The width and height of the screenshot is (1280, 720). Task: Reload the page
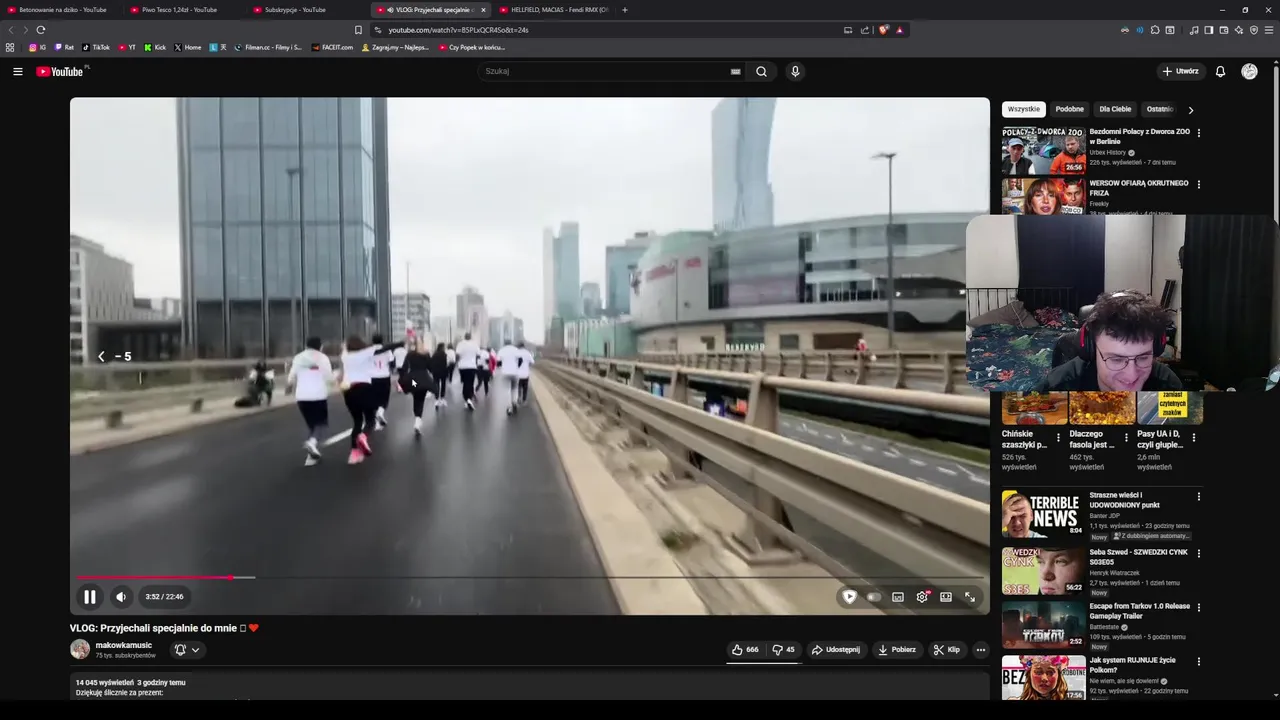41,30
